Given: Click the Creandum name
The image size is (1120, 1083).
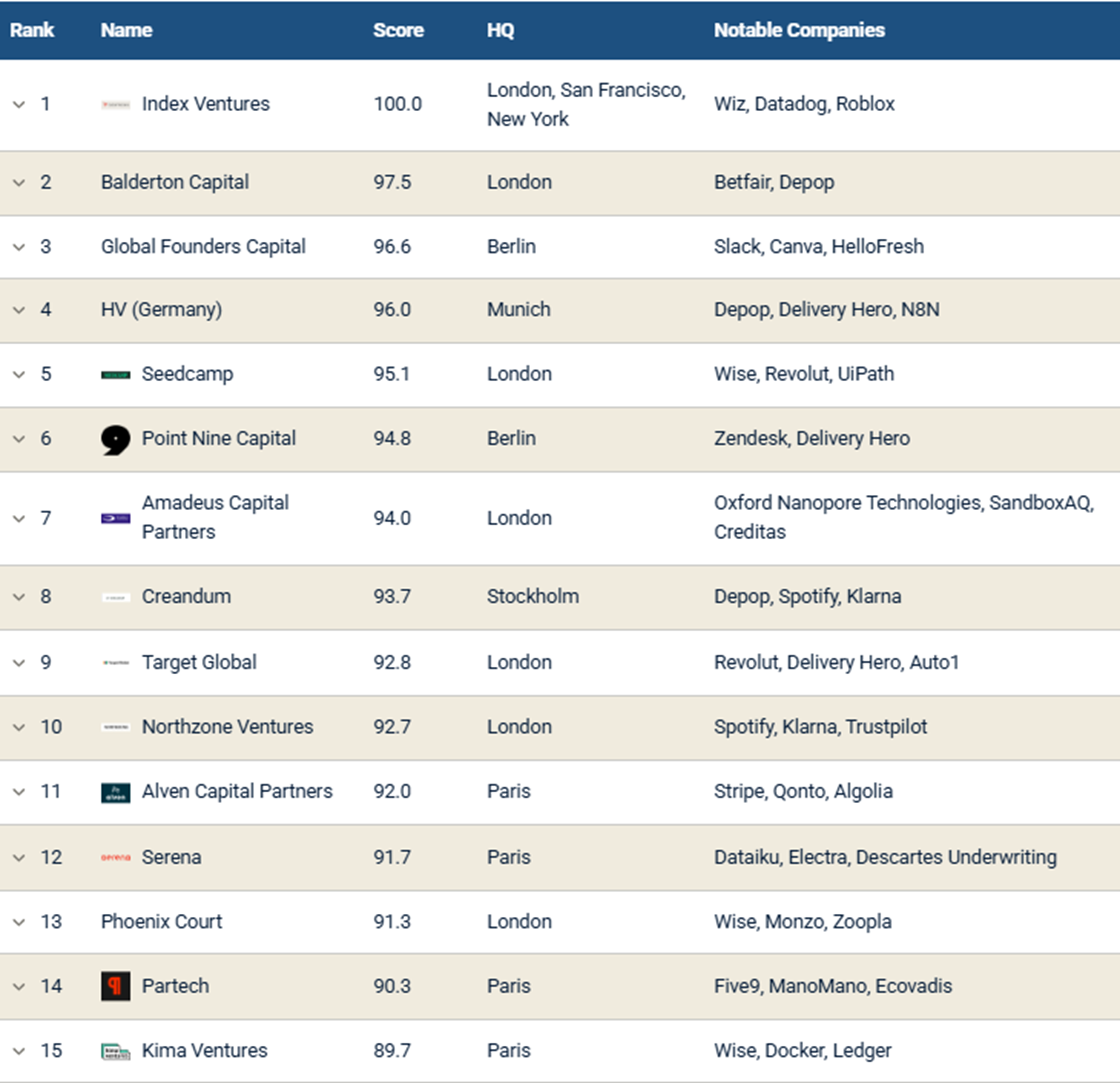Looking at the screenshot, I should click(x=186, y=596).
